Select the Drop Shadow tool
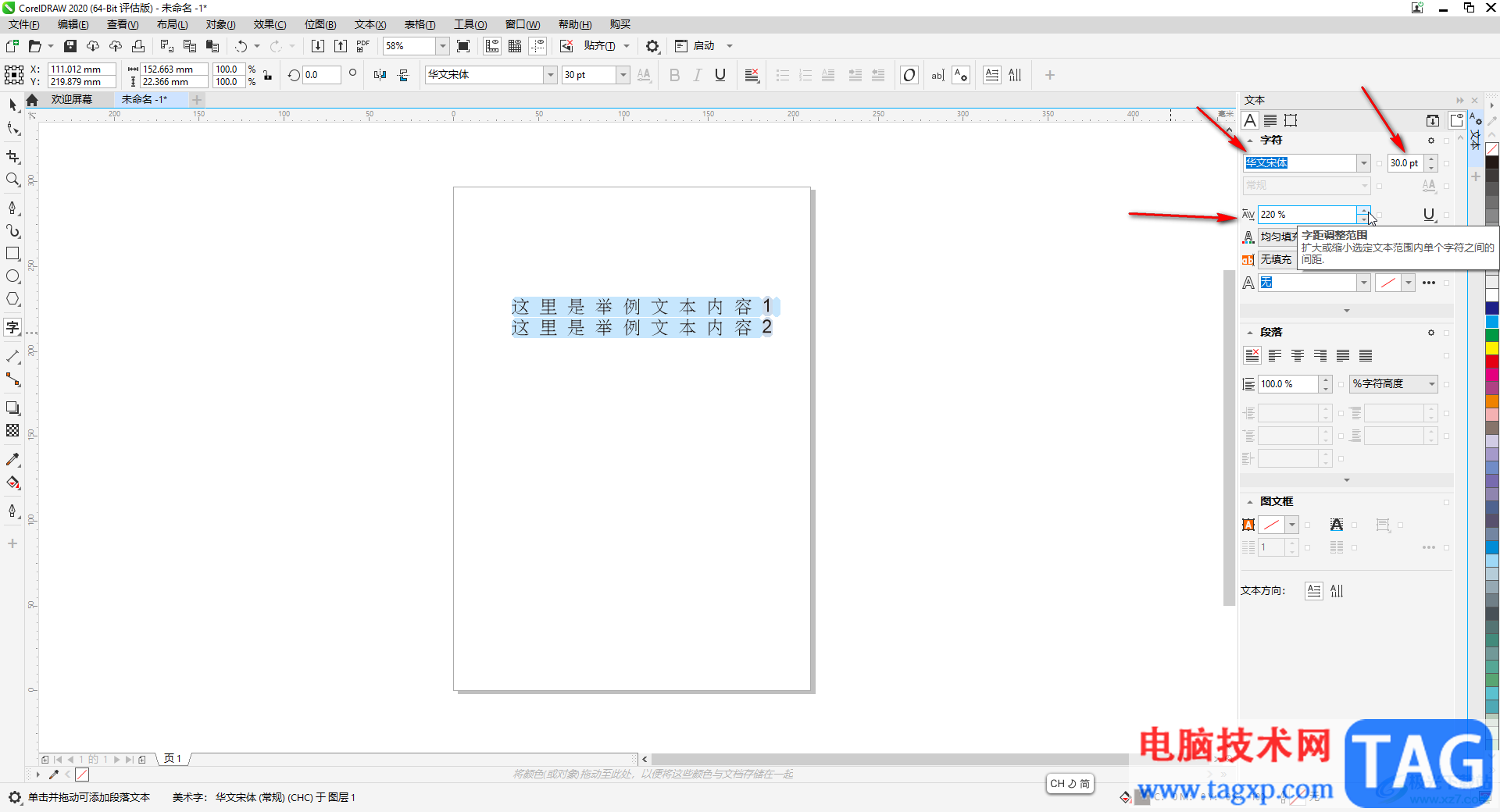The image size is (1500, 812). (x=12, y=408)
